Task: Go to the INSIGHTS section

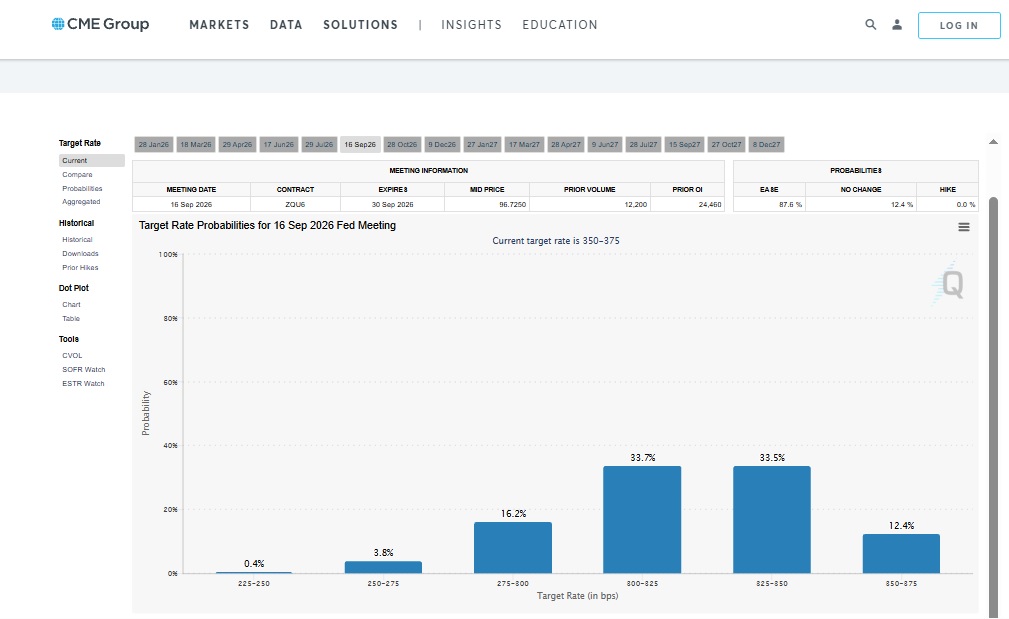Action: coord(471,25)
